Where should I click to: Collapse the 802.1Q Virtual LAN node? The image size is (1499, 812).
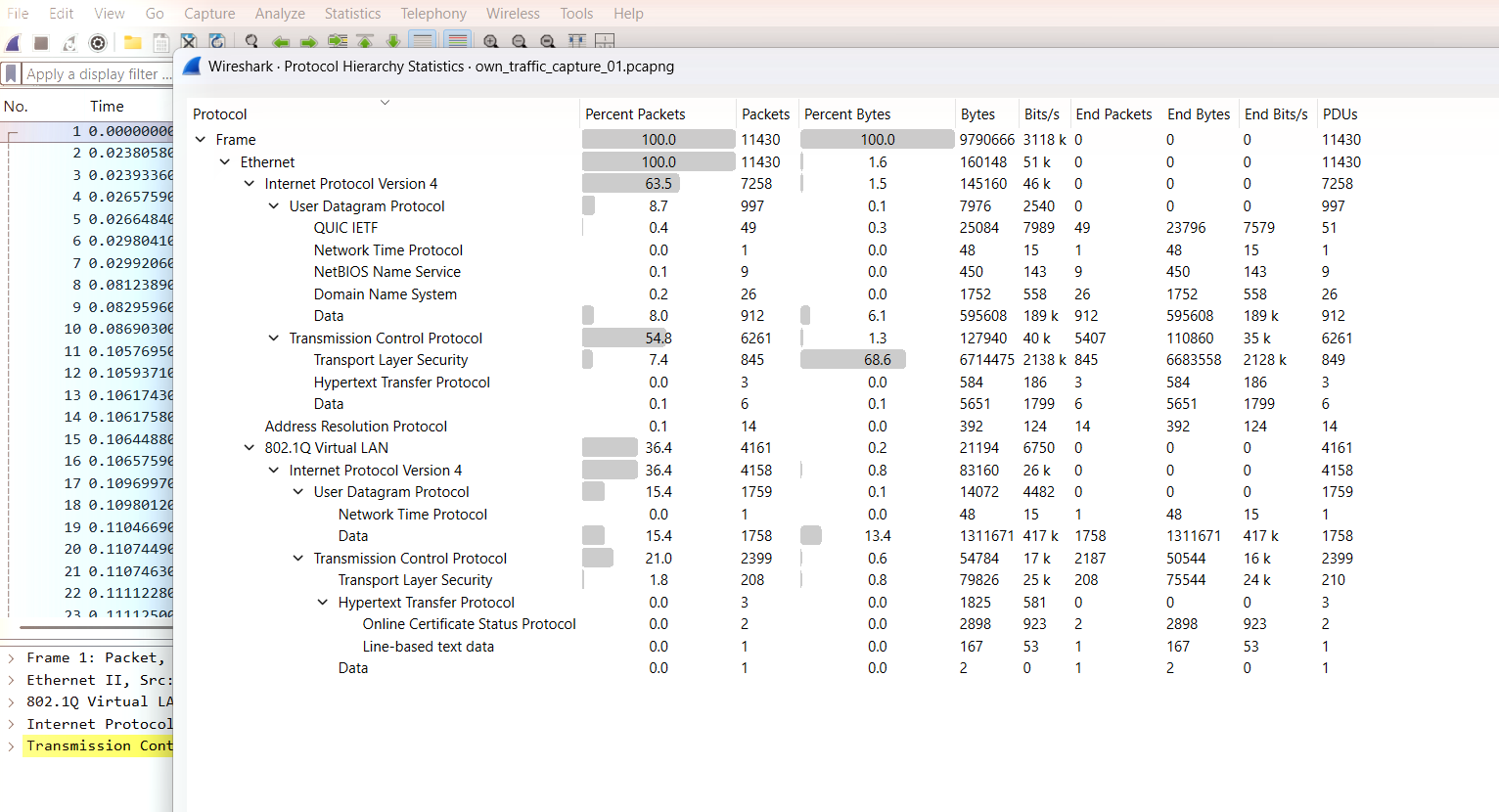[x=250, y=448]
